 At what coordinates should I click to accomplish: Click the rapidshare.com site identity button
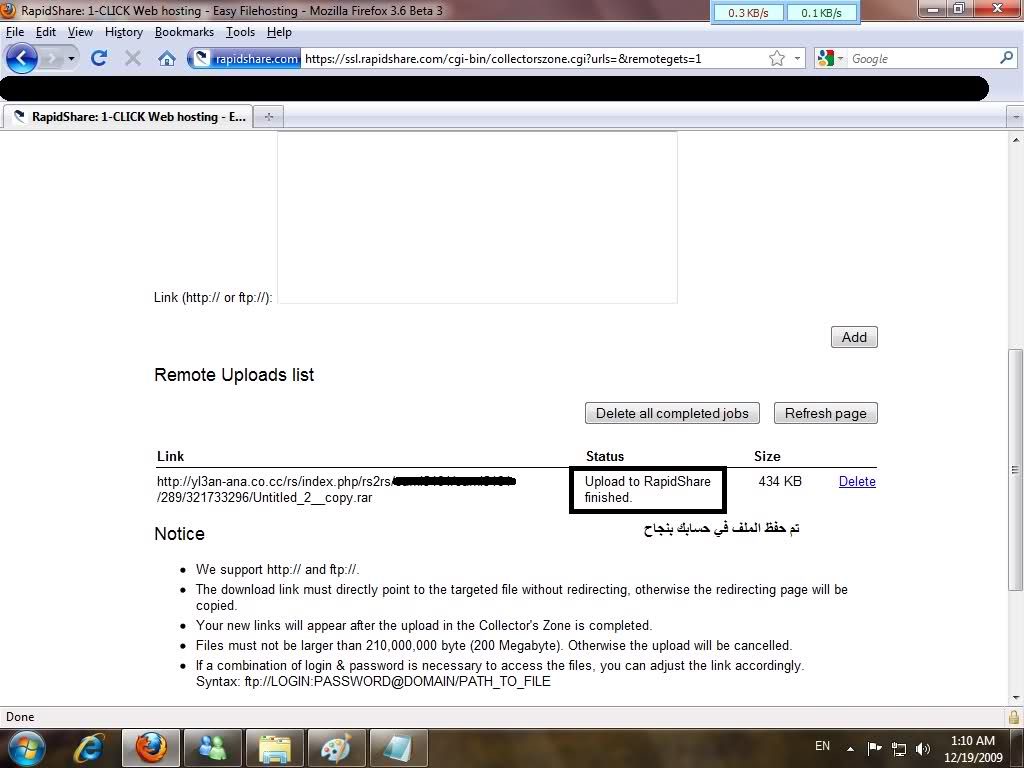tap(245, 59)
